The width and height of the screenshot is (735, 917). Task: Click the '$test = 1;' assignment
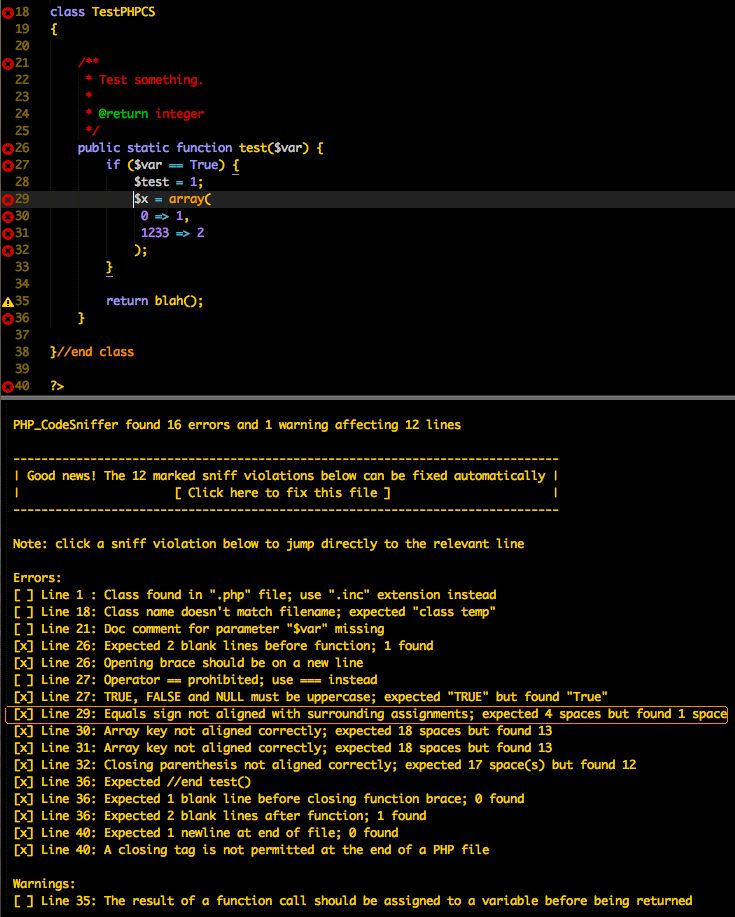(168, 182)
